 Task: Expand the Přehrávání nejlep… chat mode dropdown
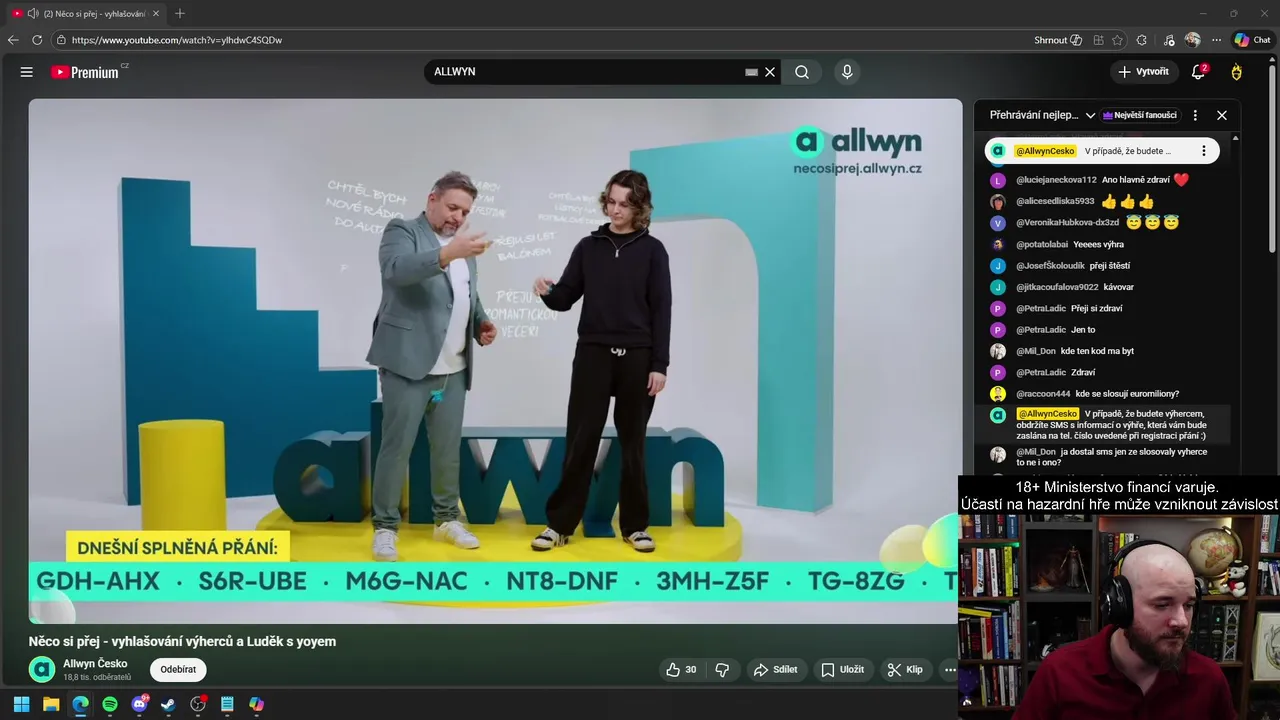pos(1043,115)
